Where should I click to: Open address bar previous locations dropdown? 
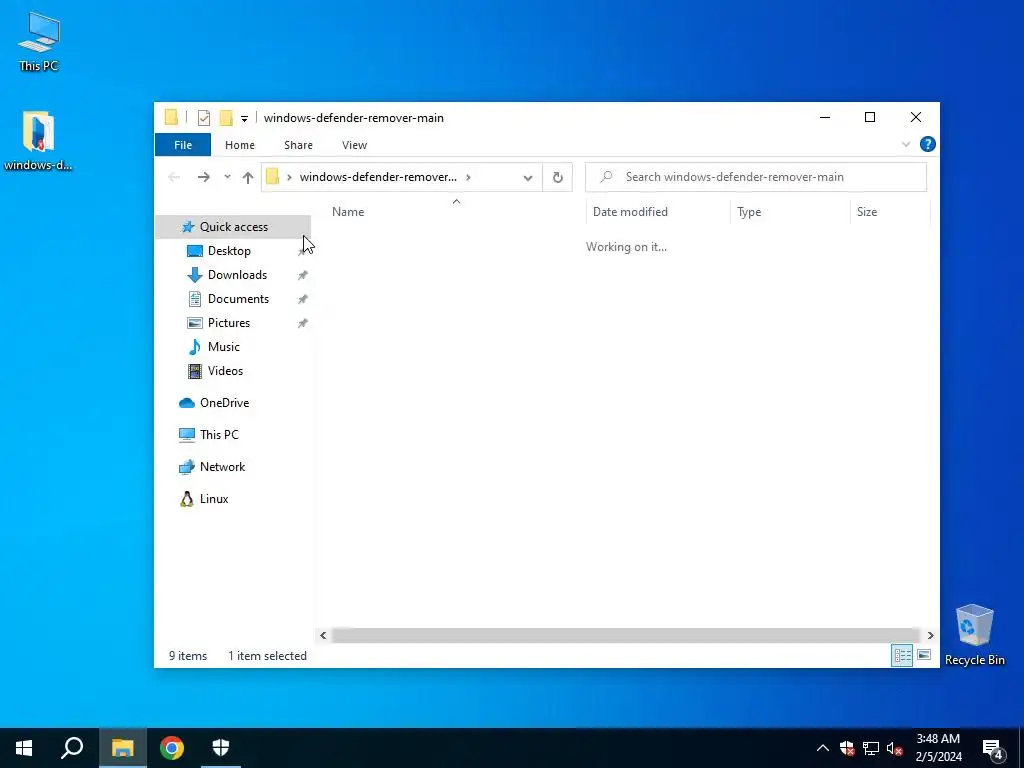[528, 178]
